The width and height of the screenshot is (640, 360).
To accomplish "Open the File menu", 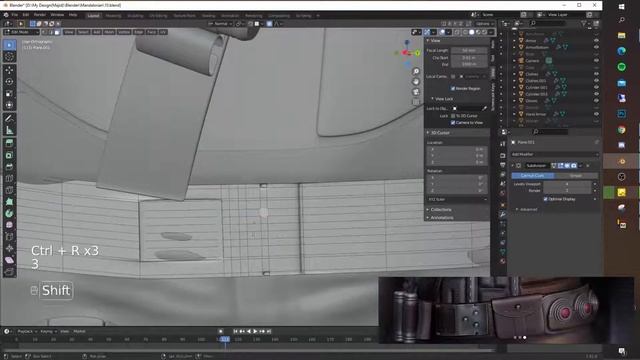I will coord(15,15).
